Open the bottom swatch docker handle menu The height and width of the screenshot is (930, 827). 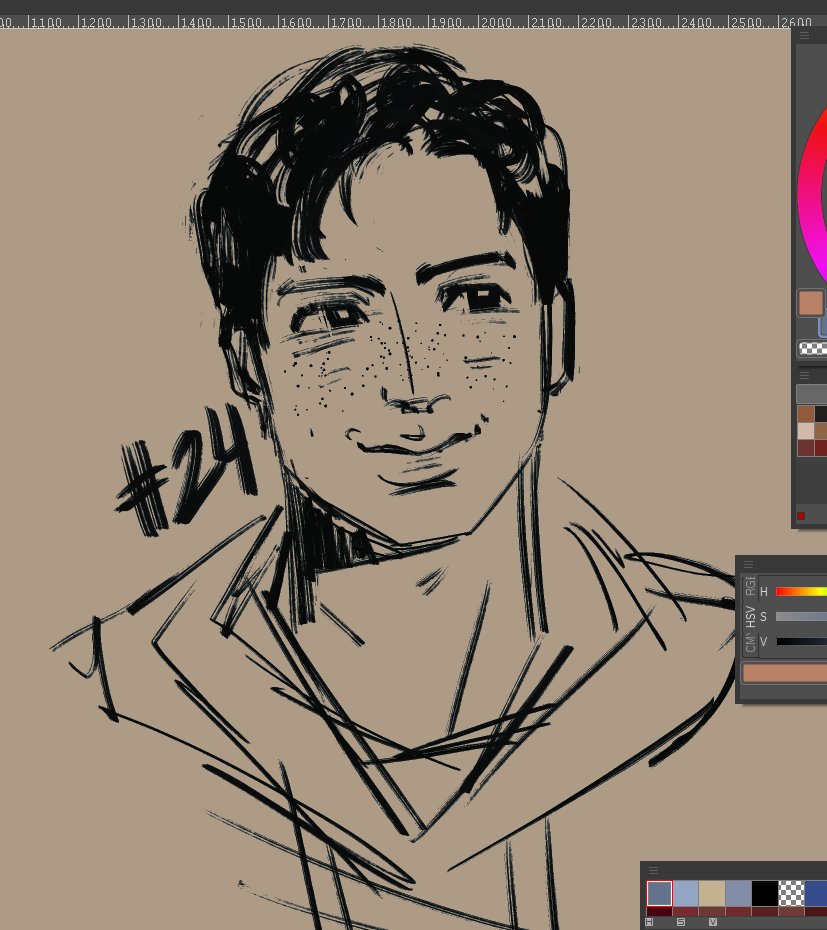point(653,870)
